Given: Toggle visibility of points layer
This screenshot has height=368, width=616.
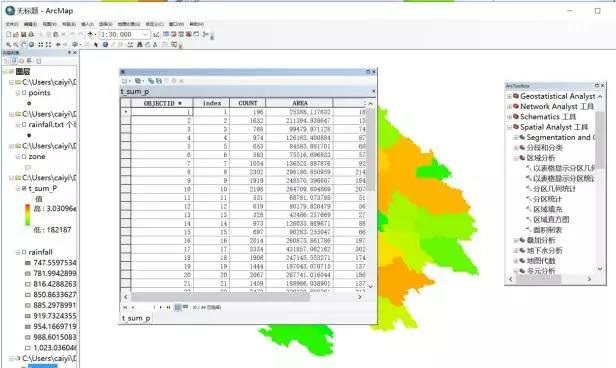Looking at the screenshot, I should pos(24,93).
